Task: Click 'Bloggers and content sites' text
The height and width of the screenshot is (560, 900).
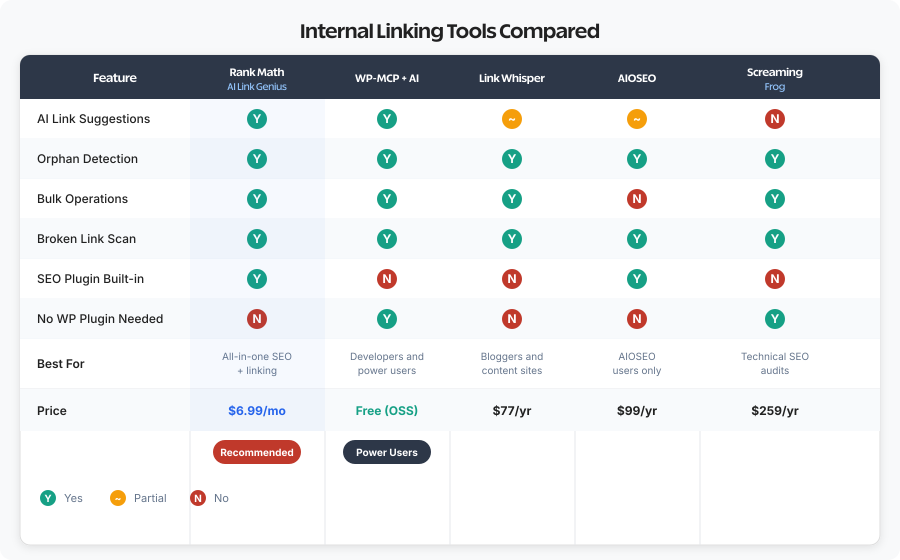Action: click(x=512, y=363)
